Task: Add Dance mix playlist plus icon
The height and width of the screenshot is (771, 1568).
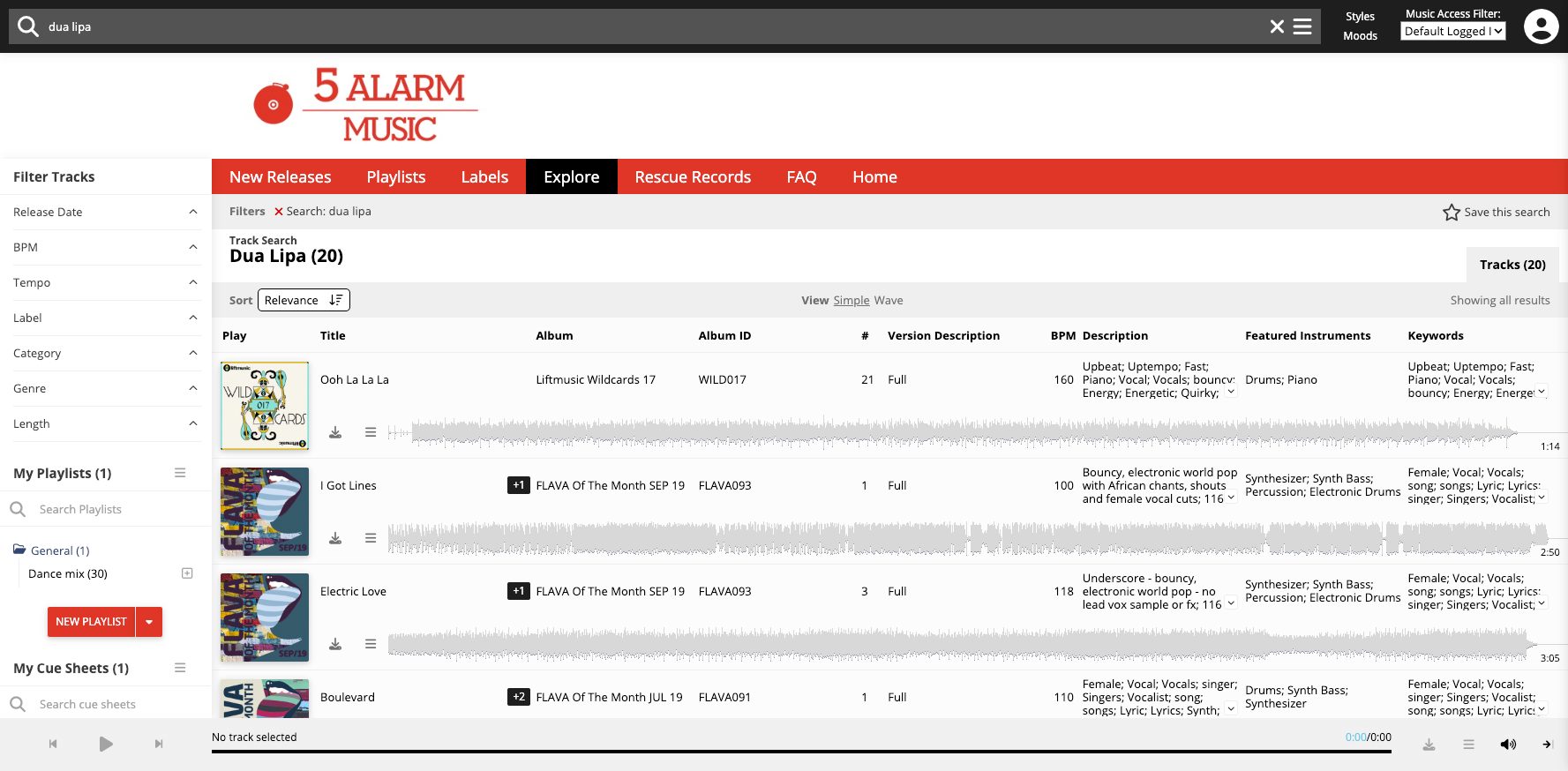Action: 187,573
